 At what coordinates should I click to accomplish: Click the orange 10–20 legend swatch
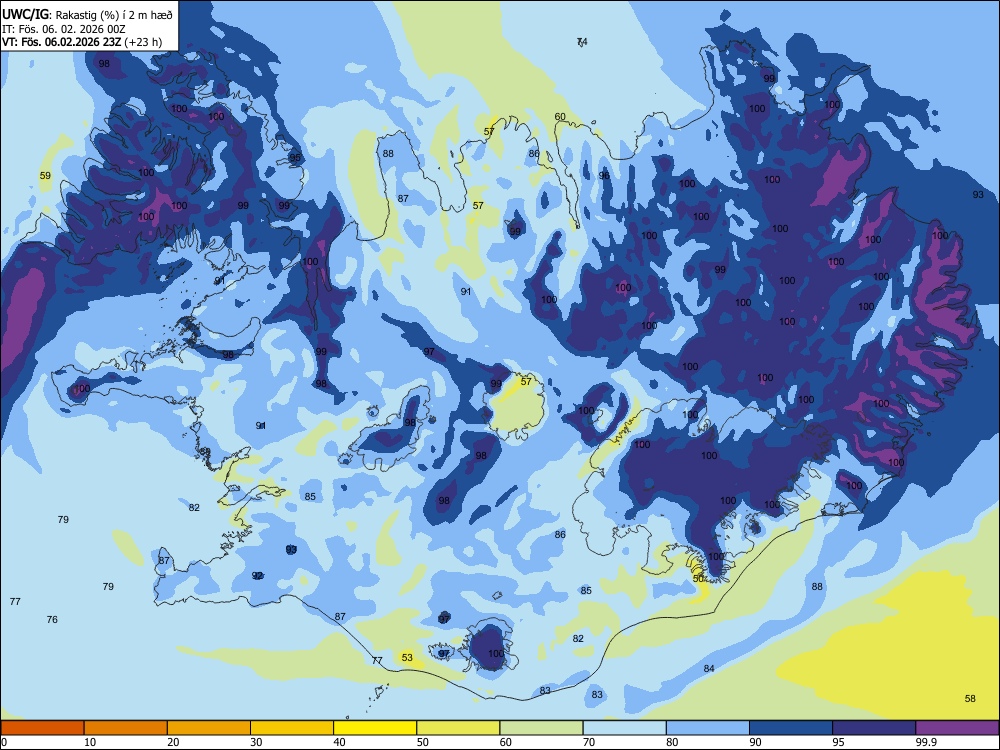click(x=126, y=728)
